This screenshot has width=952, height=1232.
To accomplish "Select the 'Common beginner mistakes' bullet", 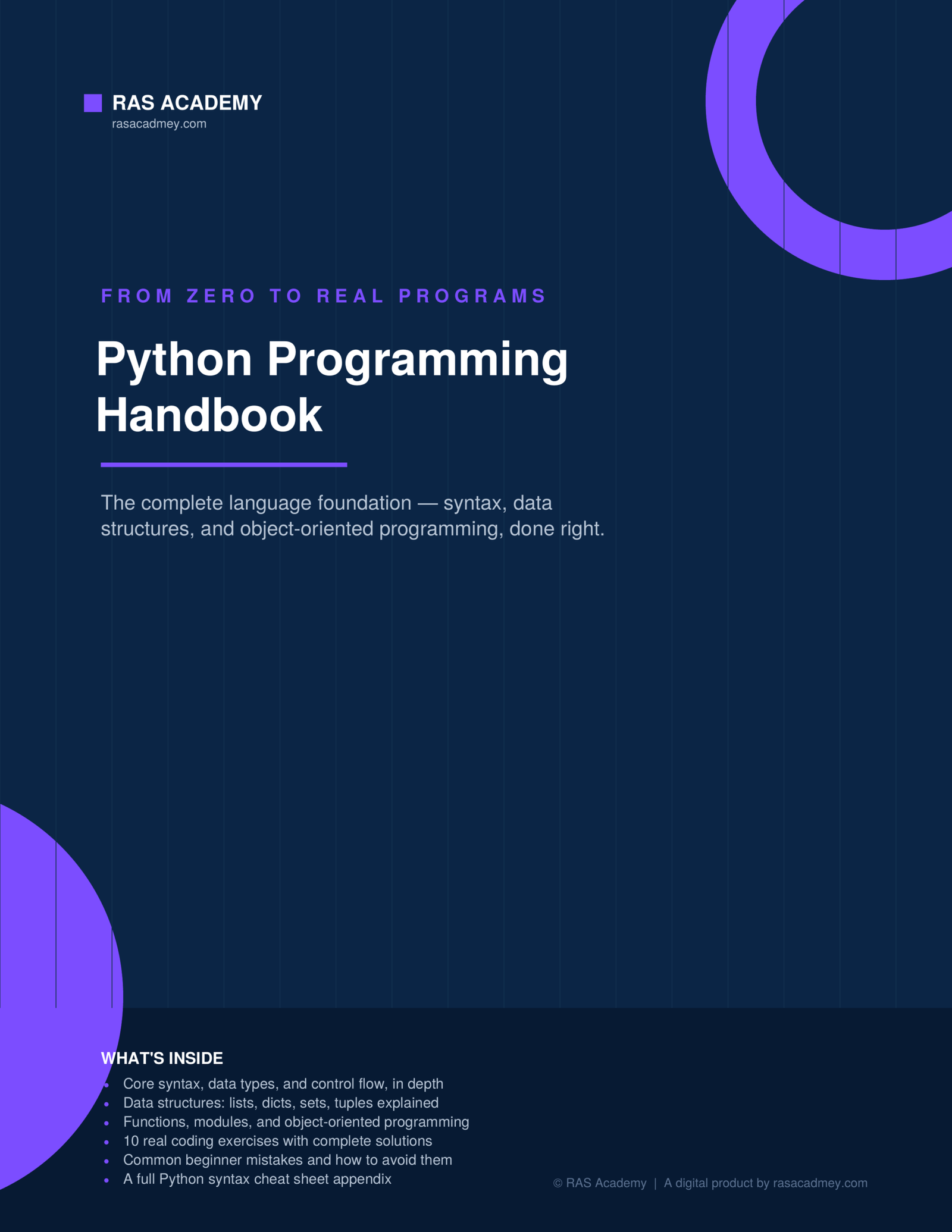I will click(287, 1160).
